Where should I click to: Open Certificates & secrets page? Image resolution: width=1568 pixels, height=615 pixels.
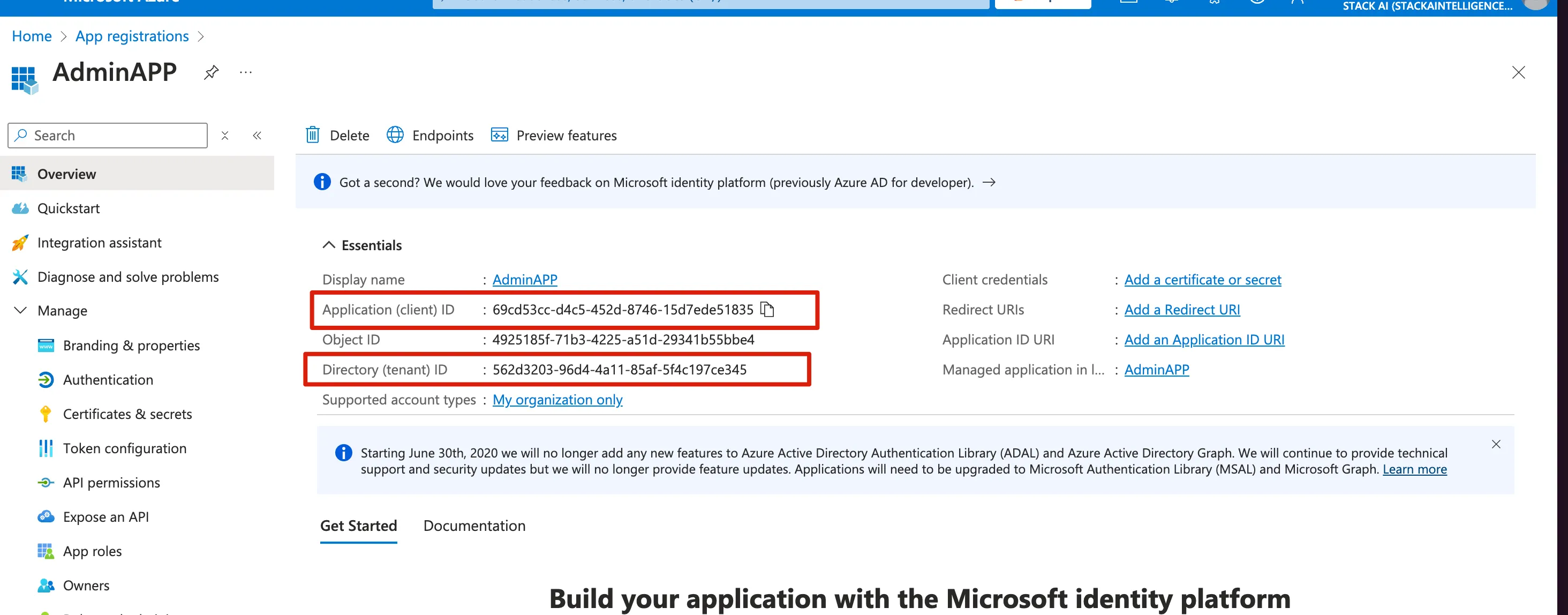[127, 414]
